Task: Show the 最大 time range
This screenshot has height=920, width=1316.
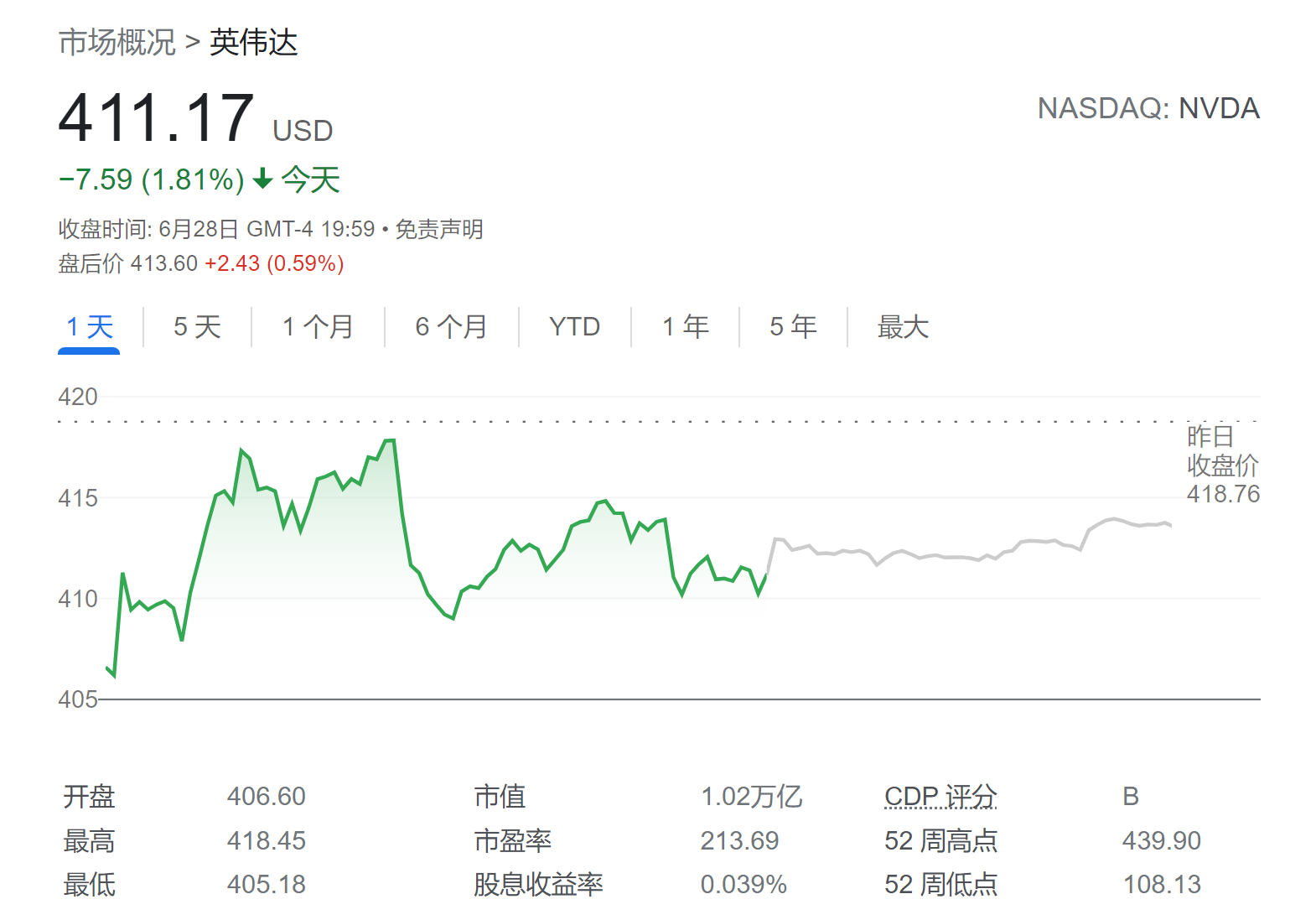Action: (903, 327)
